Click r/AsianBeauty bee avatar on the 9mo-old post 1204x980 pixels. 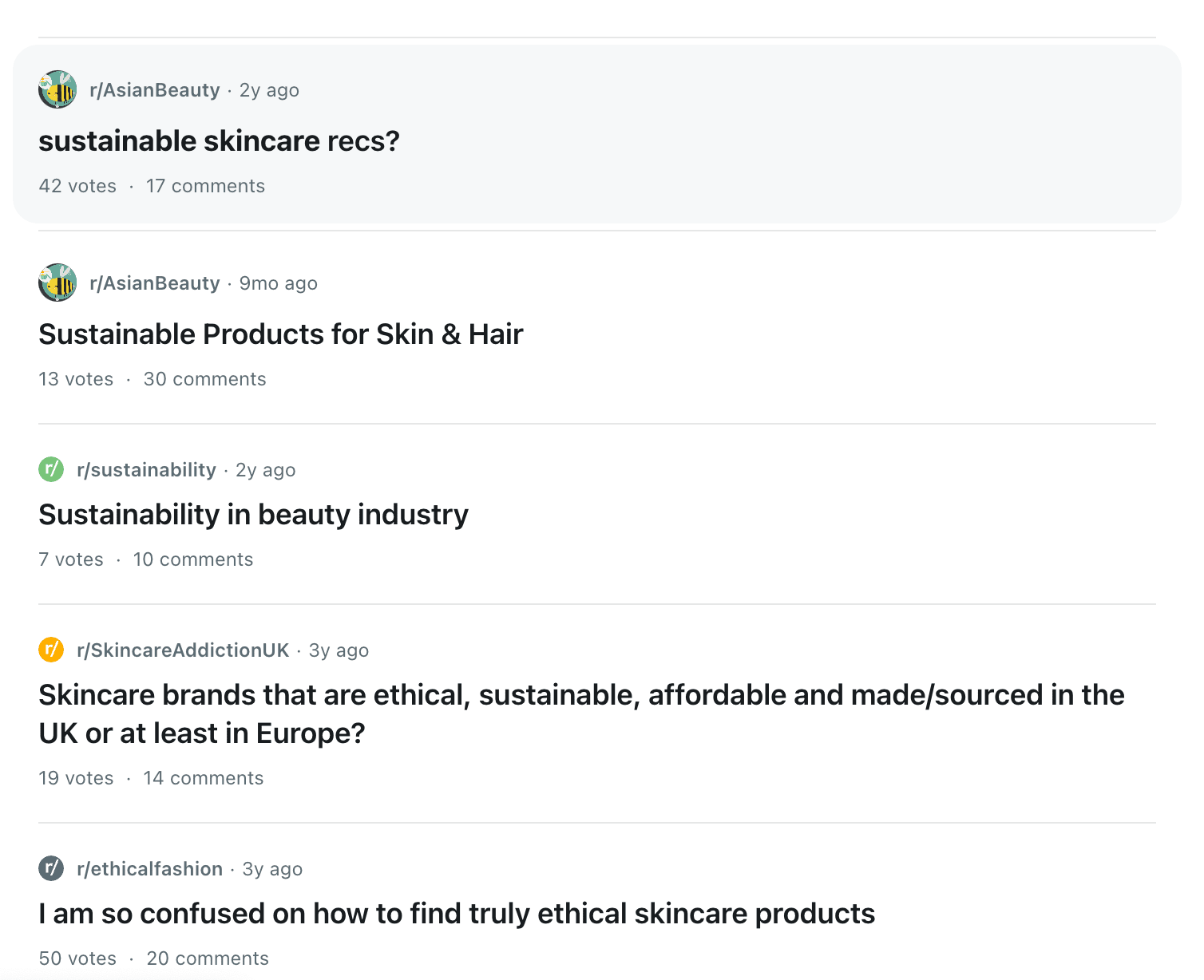[x=57, y=283]
